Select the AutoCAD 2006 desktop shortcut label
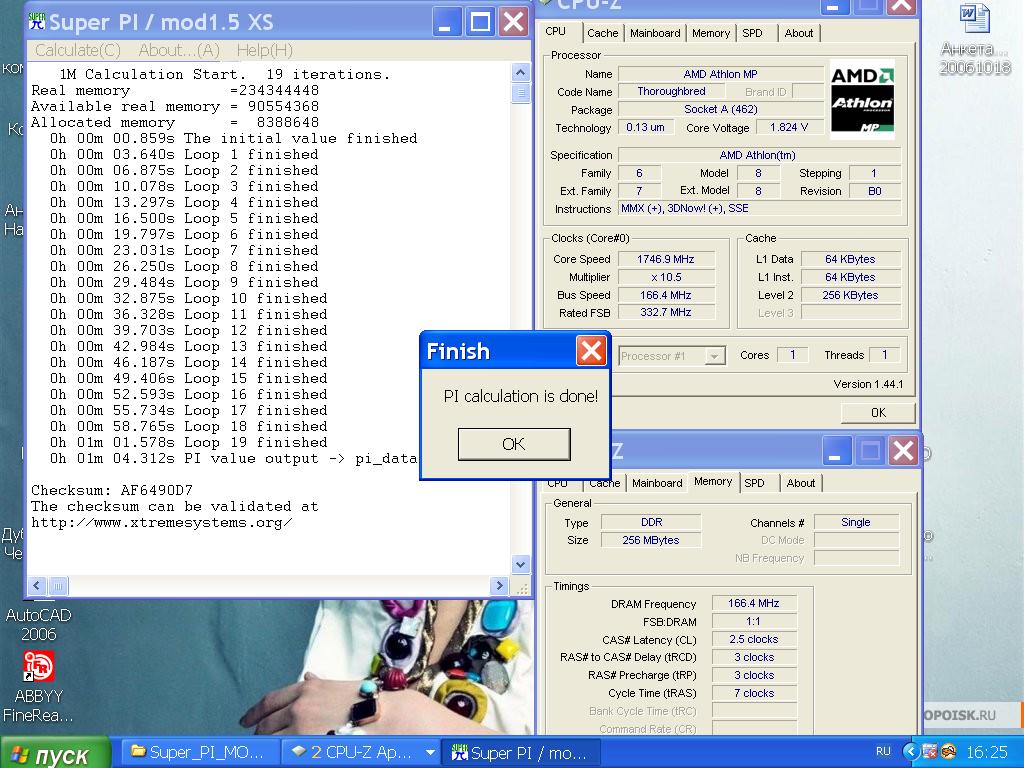Screen dimensions: 1024x768 (39, 624)
